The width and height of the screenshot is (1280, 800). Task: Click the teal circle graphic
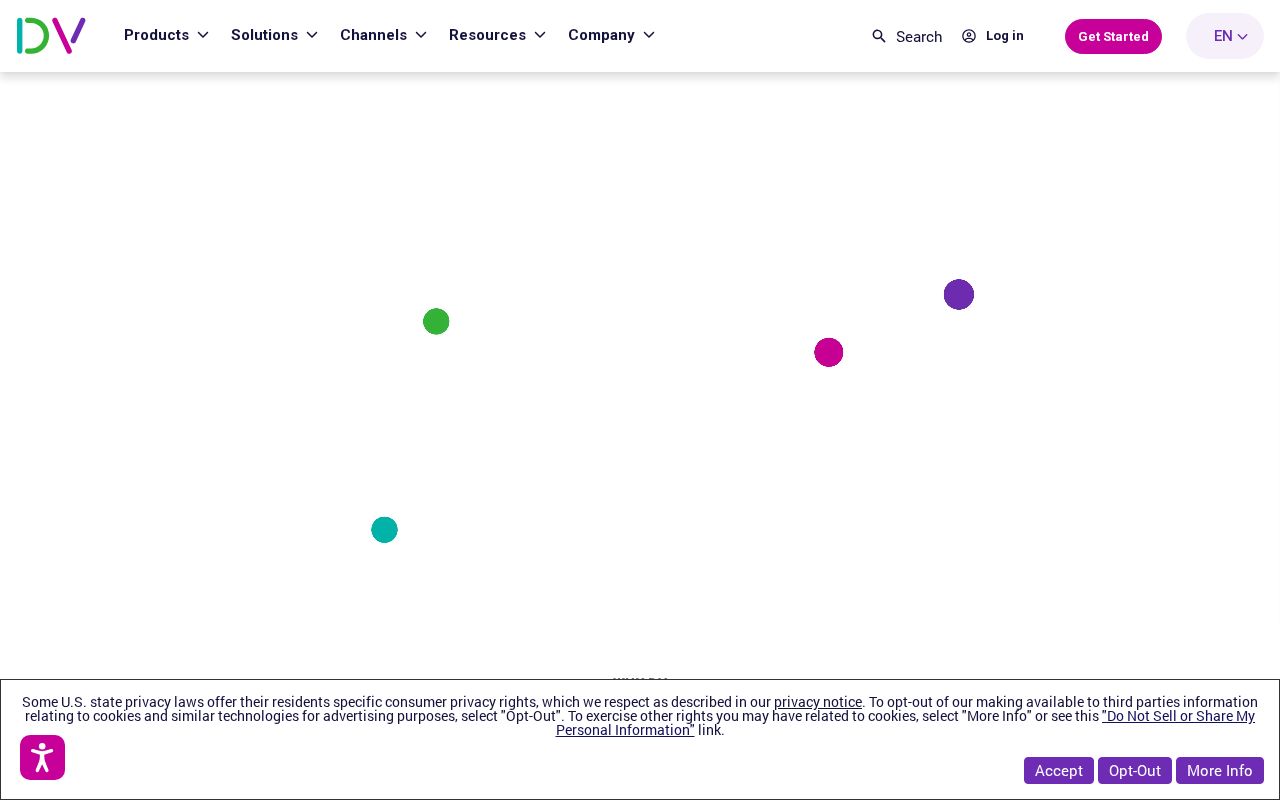pos(384,529)
